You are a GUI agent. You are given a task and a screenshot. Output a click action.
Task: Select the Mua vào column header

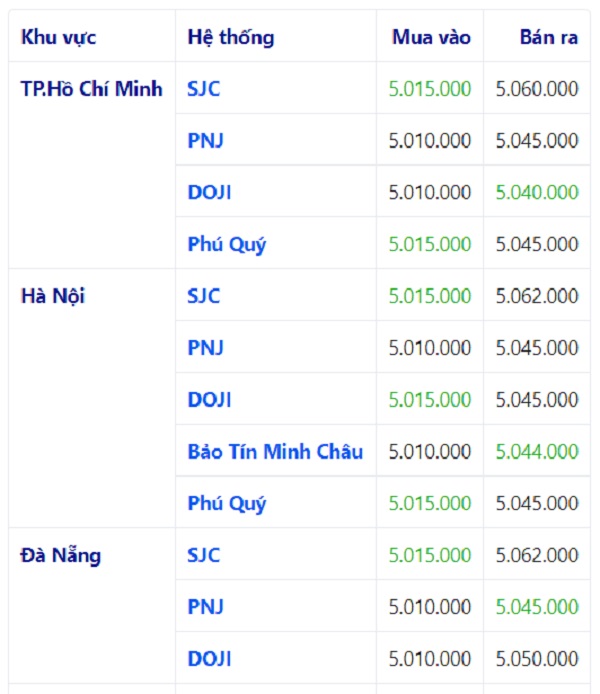[431, 38]
